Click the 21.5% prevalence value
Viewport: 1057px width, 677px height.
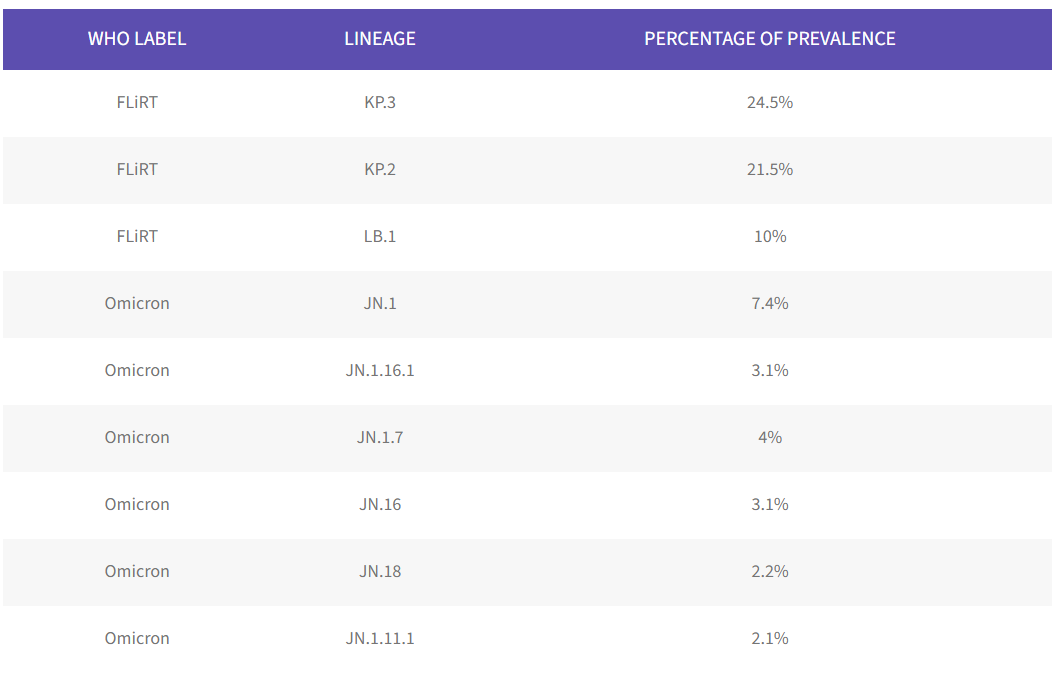[x=770, y=169]
